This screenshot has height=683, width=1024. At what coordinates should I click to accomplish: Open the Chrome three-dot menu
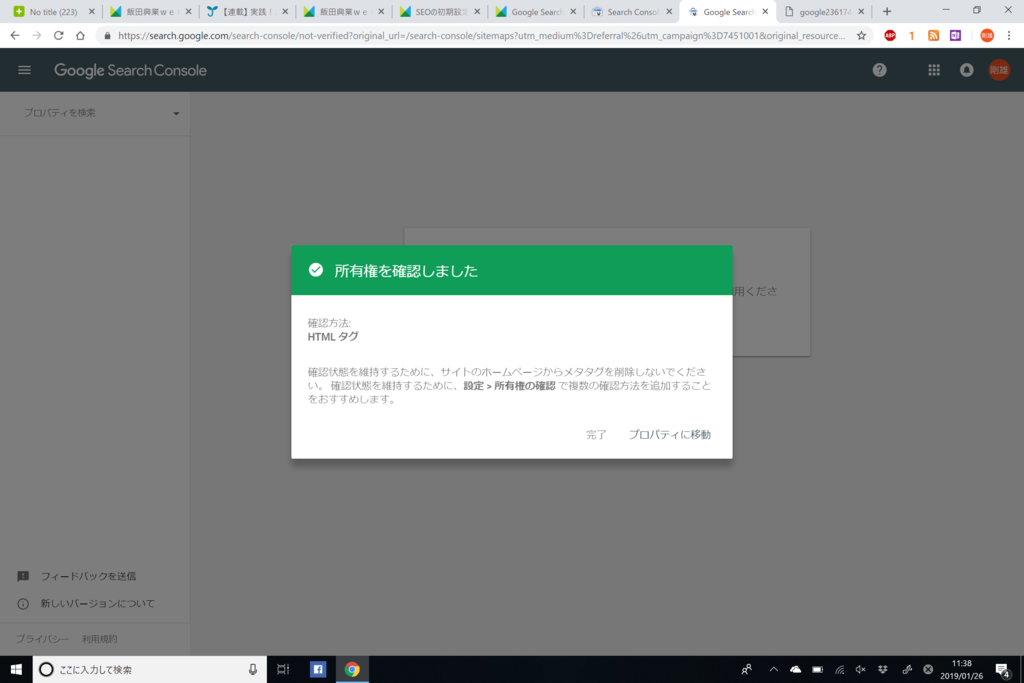(1009, 35)
